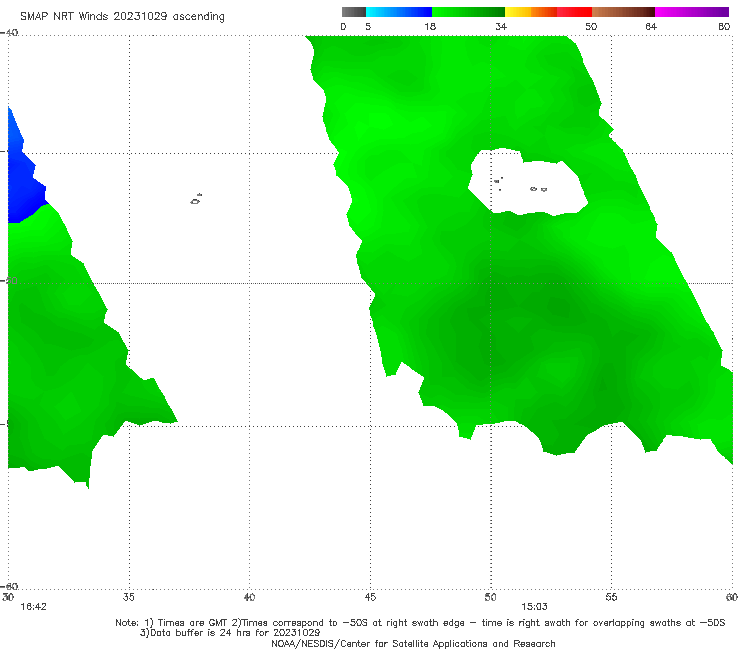
Task: Click the note line starting 'Note: 1) Times are GMT'
Action: point(420,623)
